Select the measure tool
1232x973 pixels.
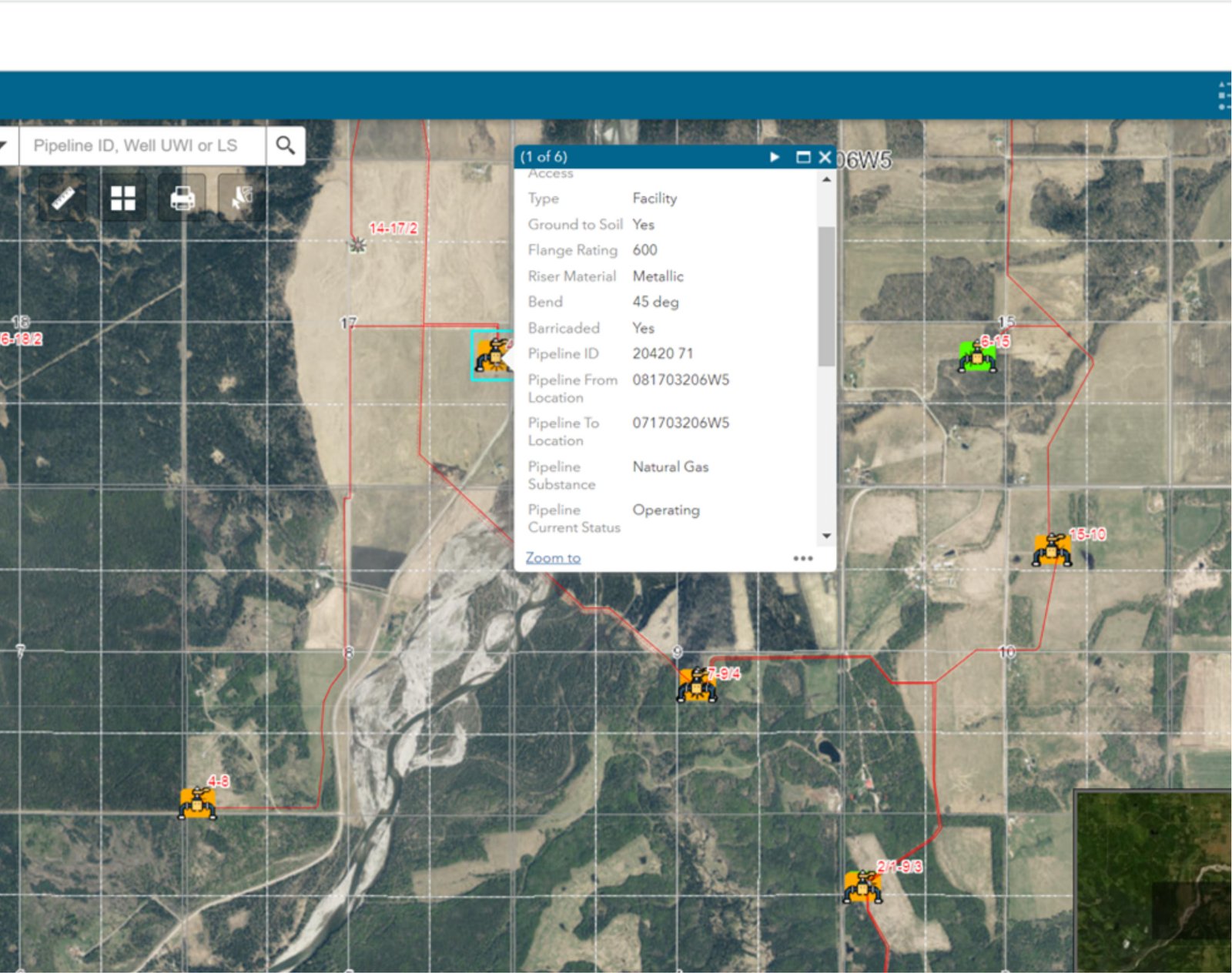coord(63,198)
